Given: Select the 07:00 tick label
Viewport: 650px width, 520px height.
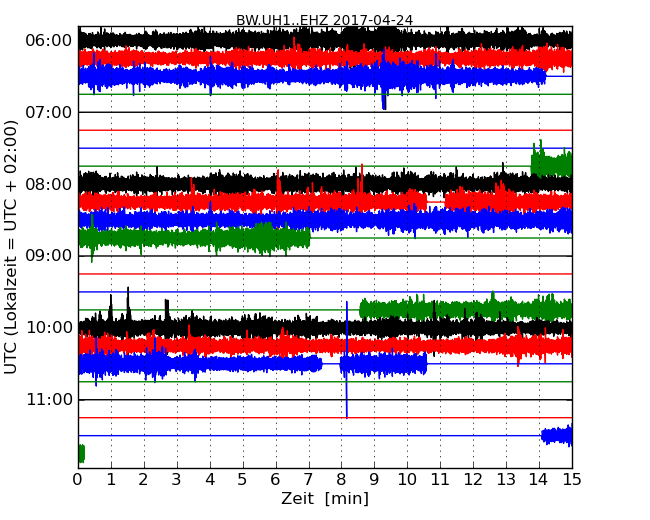Looking at the screenshot, I should pos(48,112).
